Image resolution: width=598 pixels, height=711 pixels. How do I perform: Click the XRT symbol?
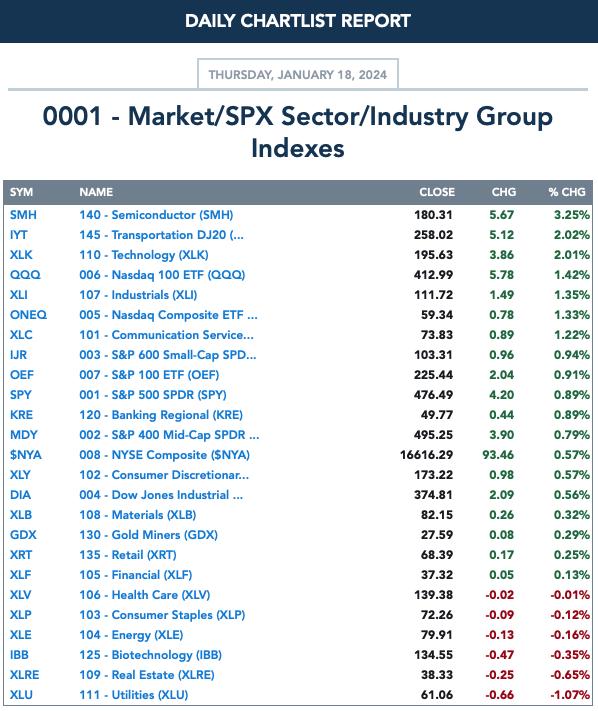[x=21, y=555]
